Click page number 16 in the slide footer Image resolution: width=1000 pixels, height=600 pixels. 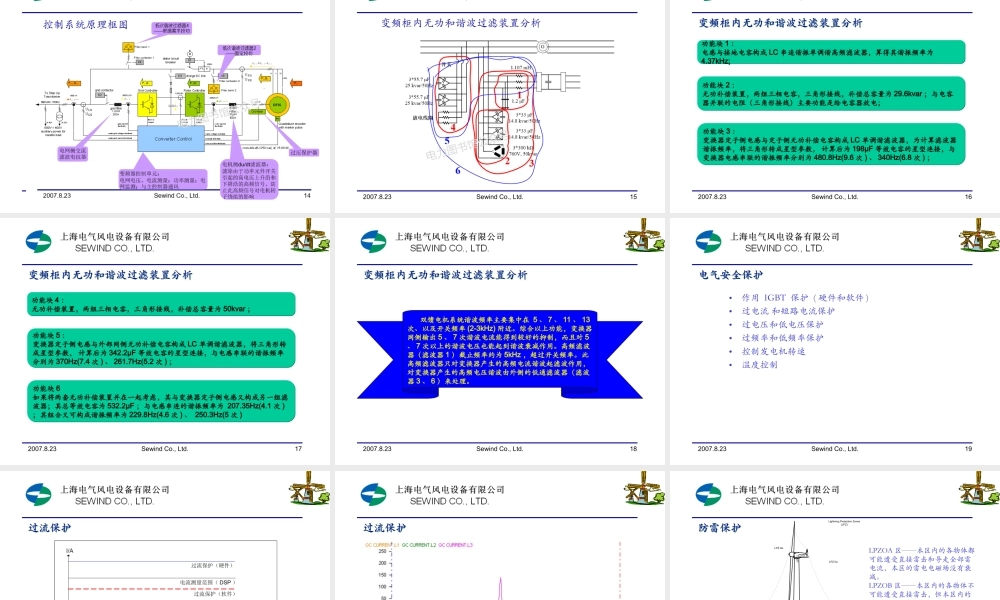coord(966,197)
